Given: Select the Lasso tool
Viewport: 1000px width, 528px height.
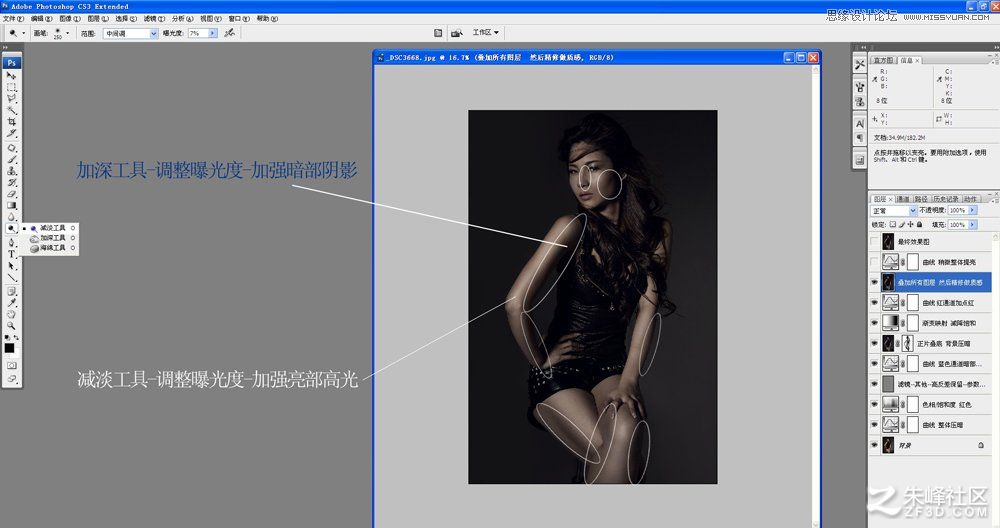Looking at the screenshot, I should pyautogui.click(x=11, y=99).
